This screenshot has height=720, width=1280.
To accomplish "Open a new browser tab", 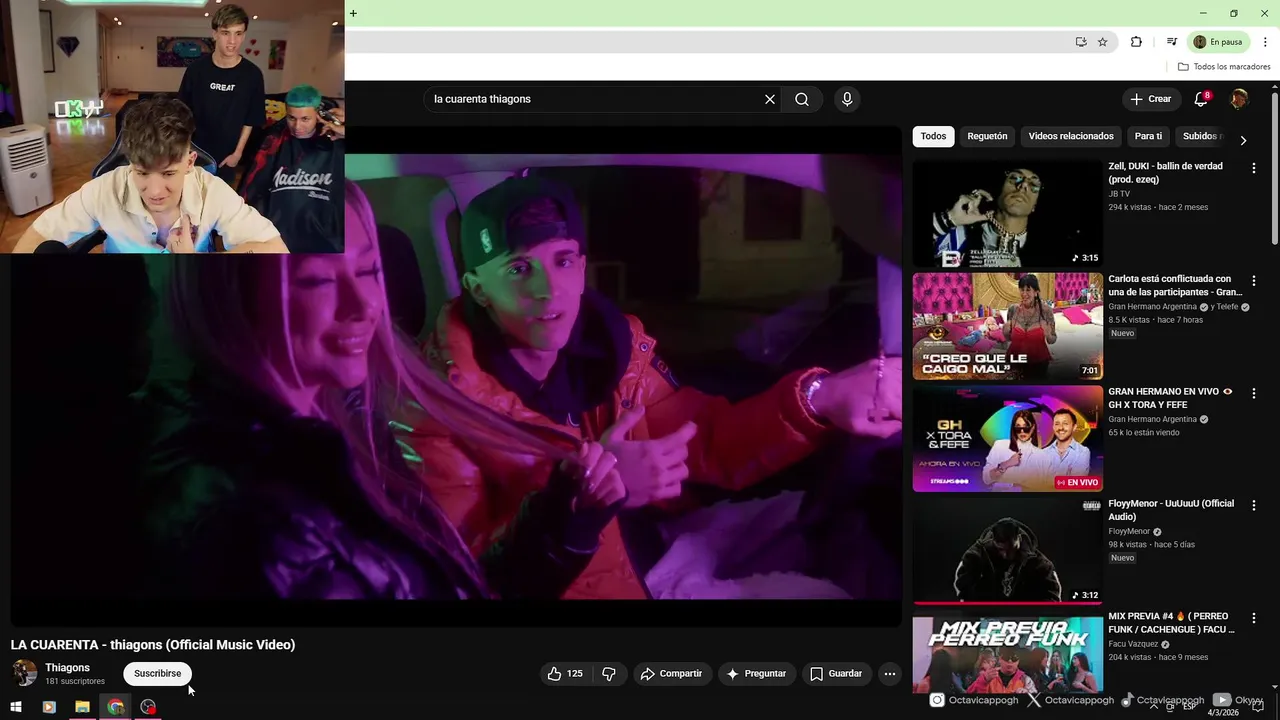I will (x=353, y=13).
